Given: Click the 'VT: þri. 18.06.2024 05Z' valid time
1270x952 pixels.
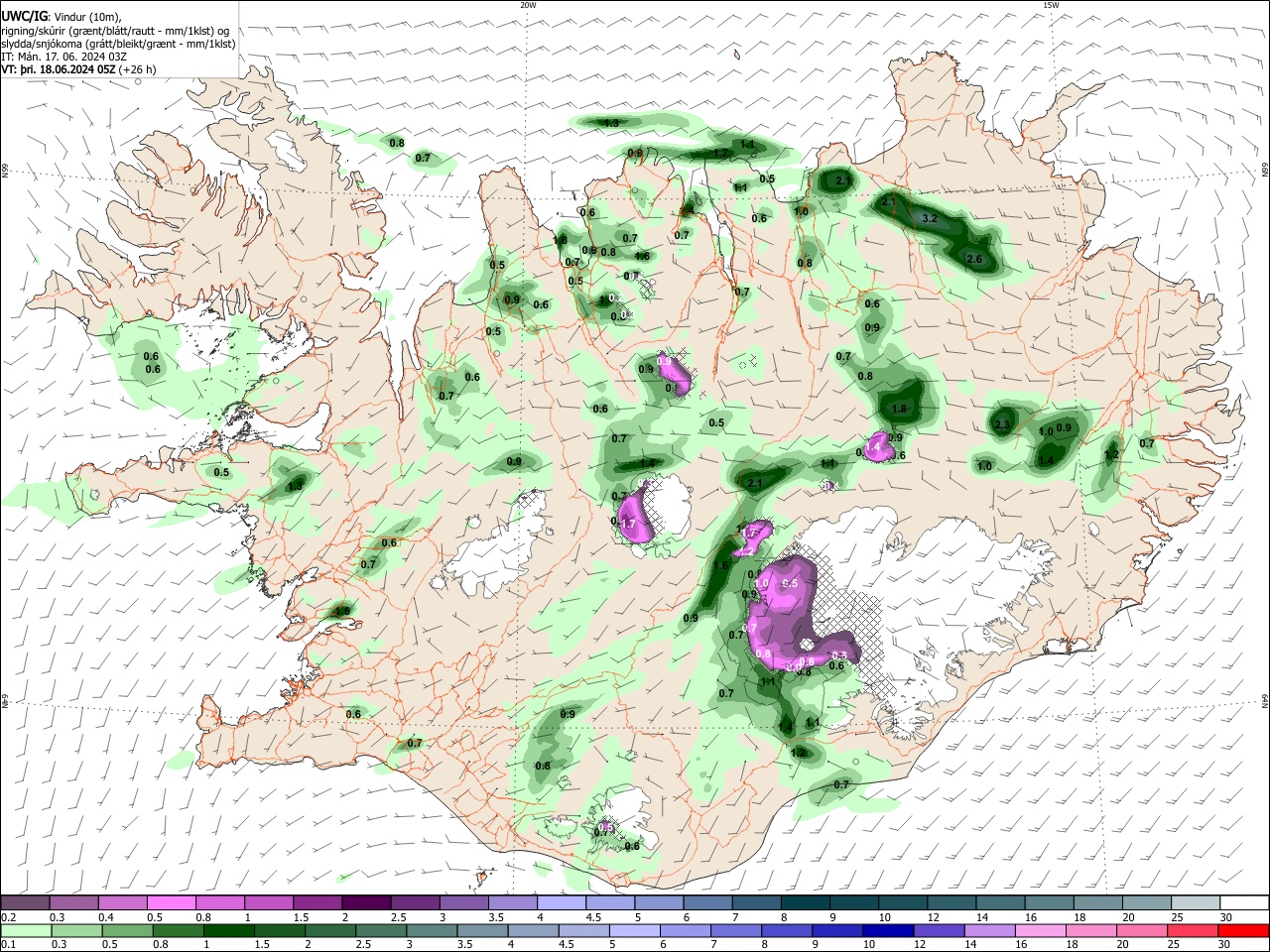Looking at the screenshot, I should point(59,69).
